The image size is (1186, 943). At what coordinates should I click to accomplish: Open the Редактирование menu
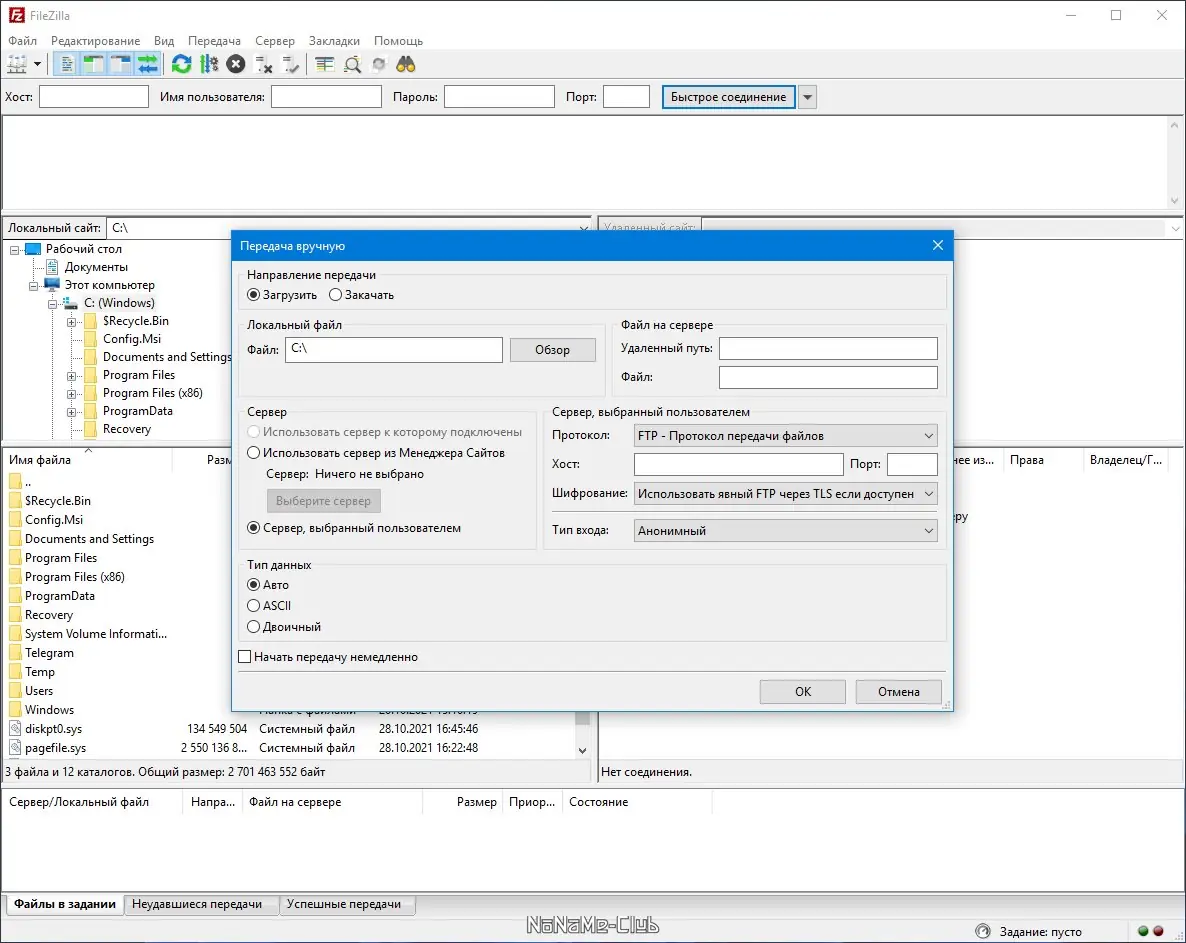[x=95, y=41]
